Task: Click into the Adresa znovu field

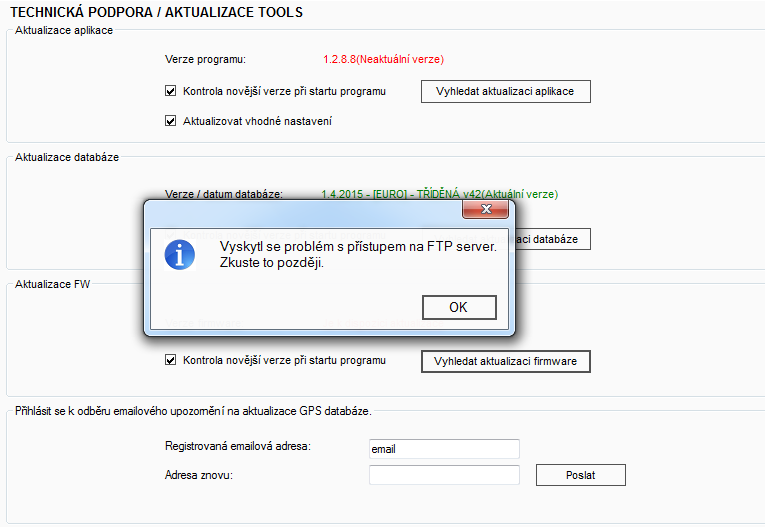Action: tap(443, 475)
